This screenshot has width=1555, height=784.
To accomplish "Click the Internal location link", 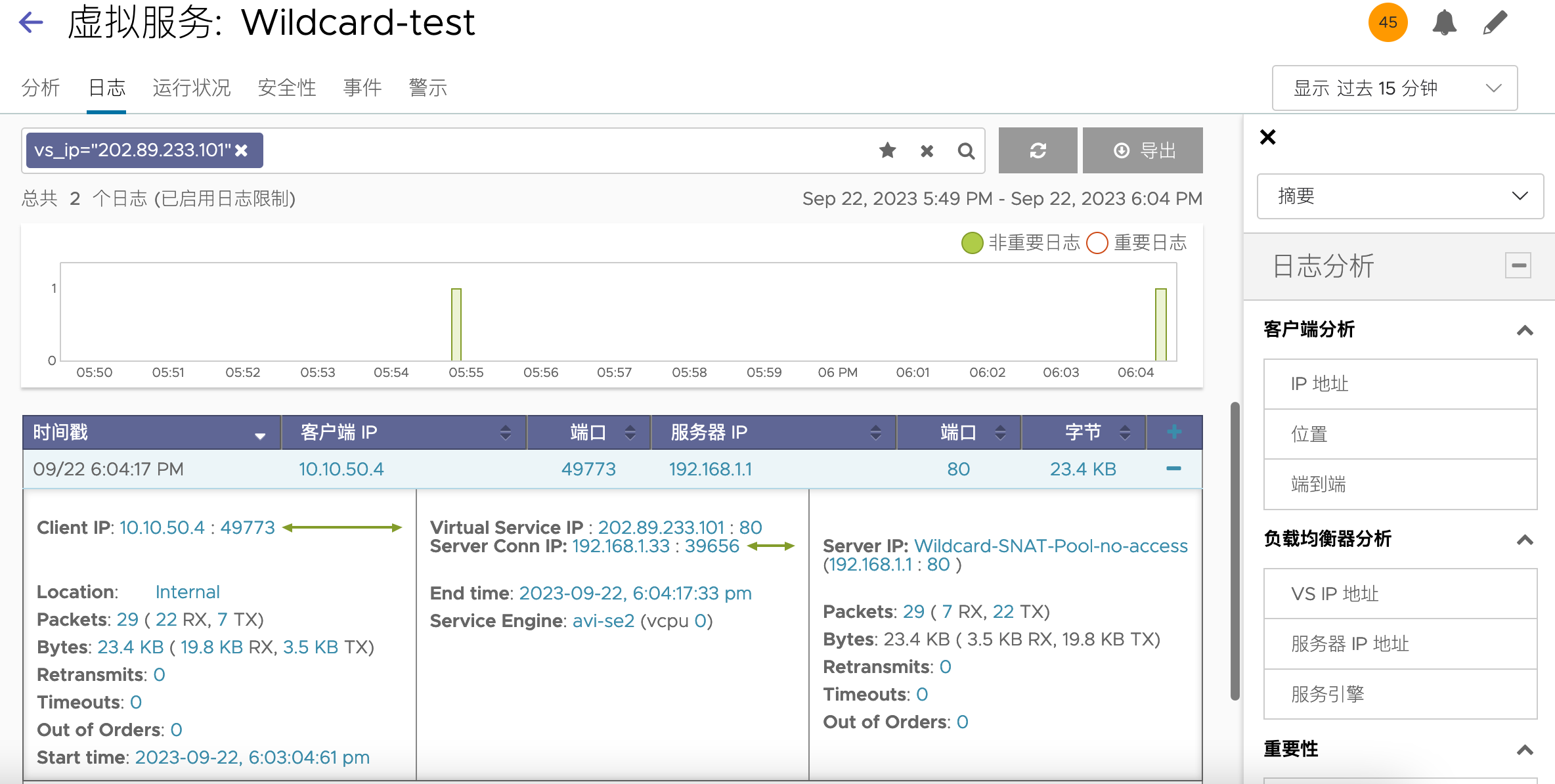I will [x=187, y=592].
